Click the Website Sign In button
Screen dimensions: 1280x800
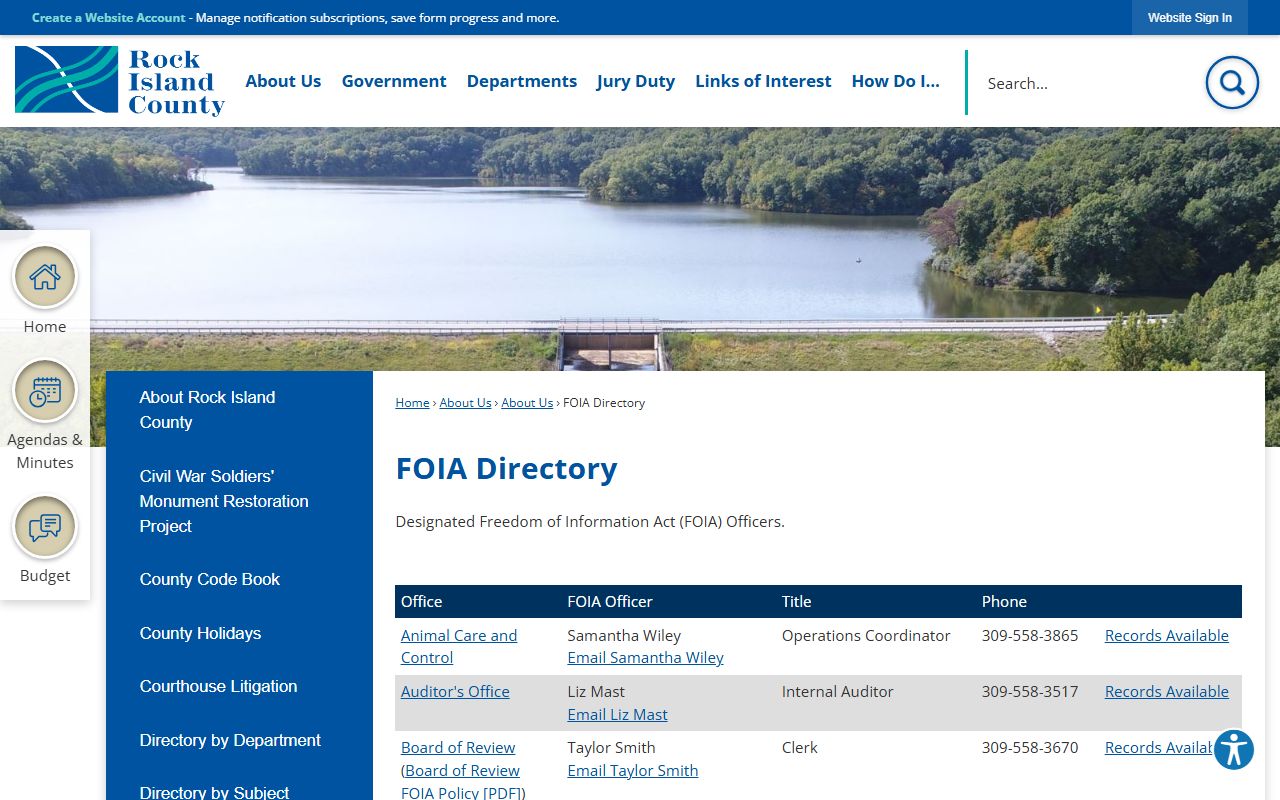(x=1190, y=17)
